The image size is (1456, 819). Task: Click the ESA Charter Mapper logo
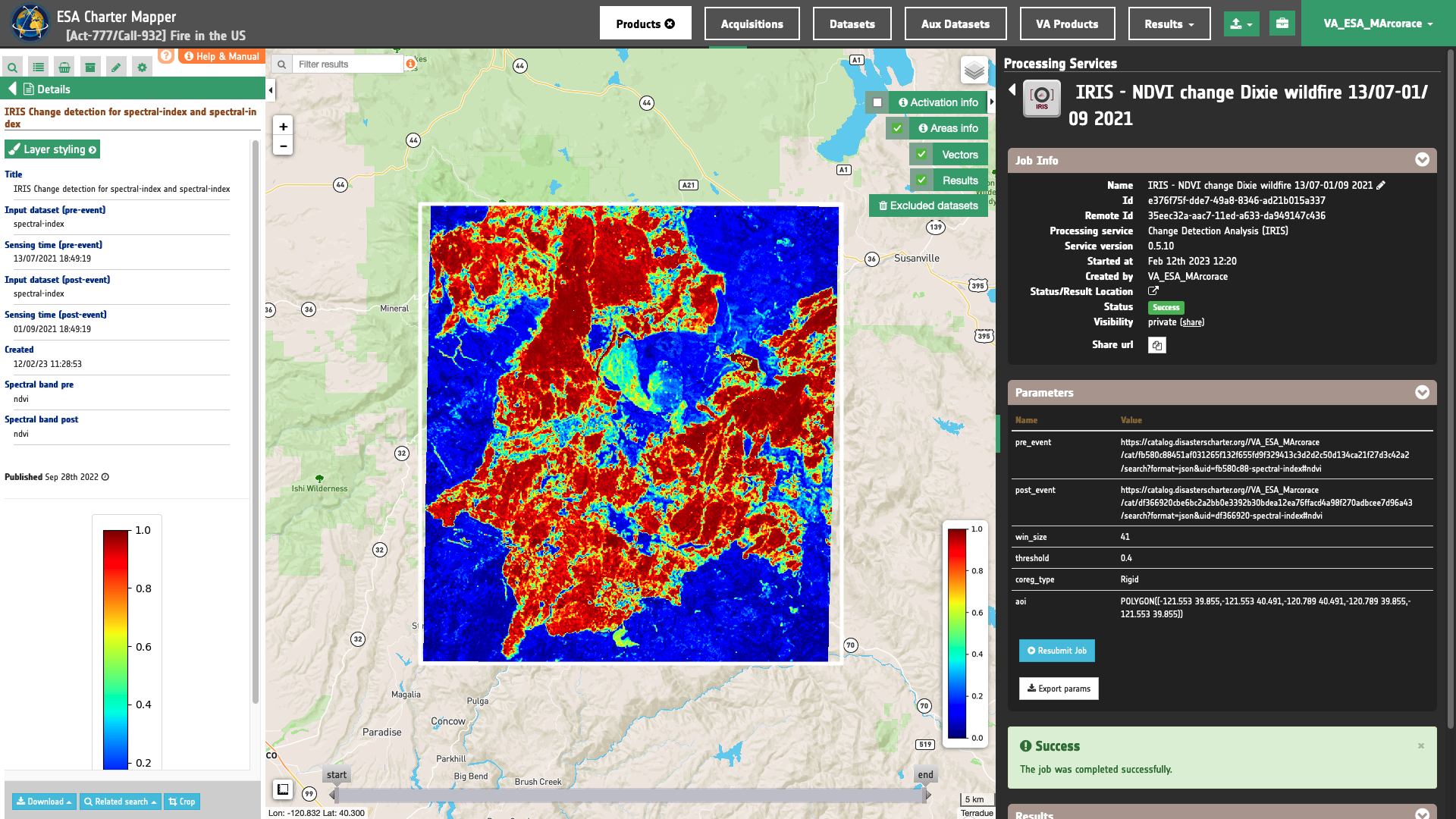30,23
